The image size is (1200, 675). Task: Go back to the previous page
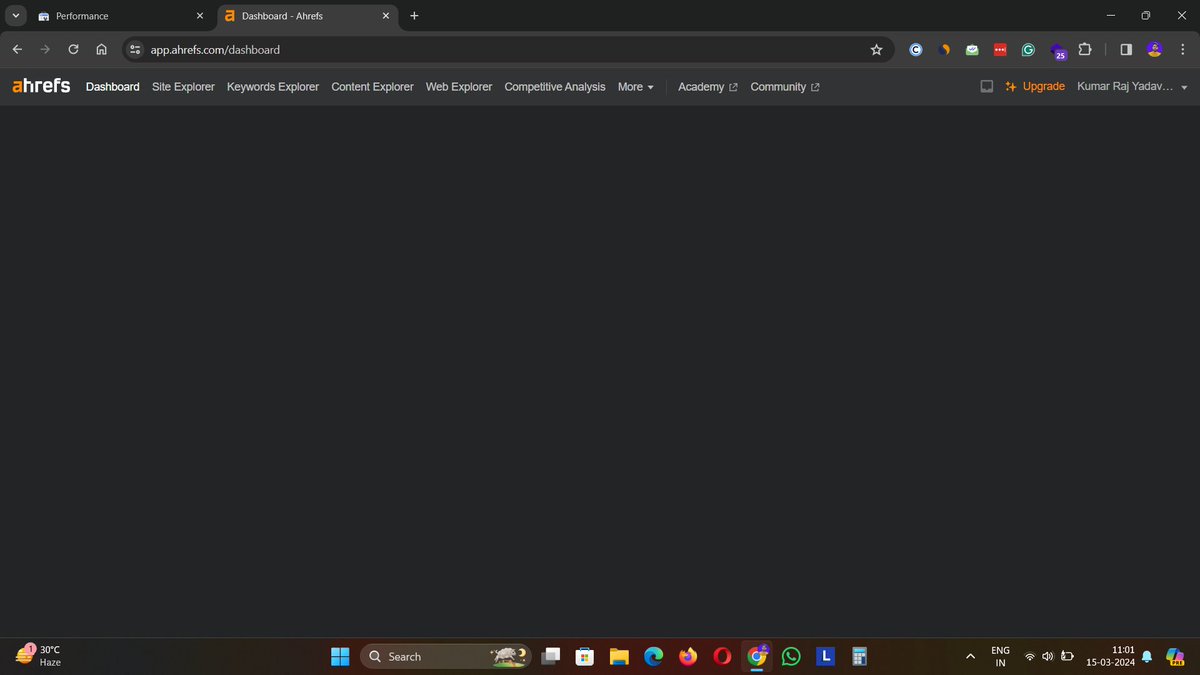click(17, 49)
